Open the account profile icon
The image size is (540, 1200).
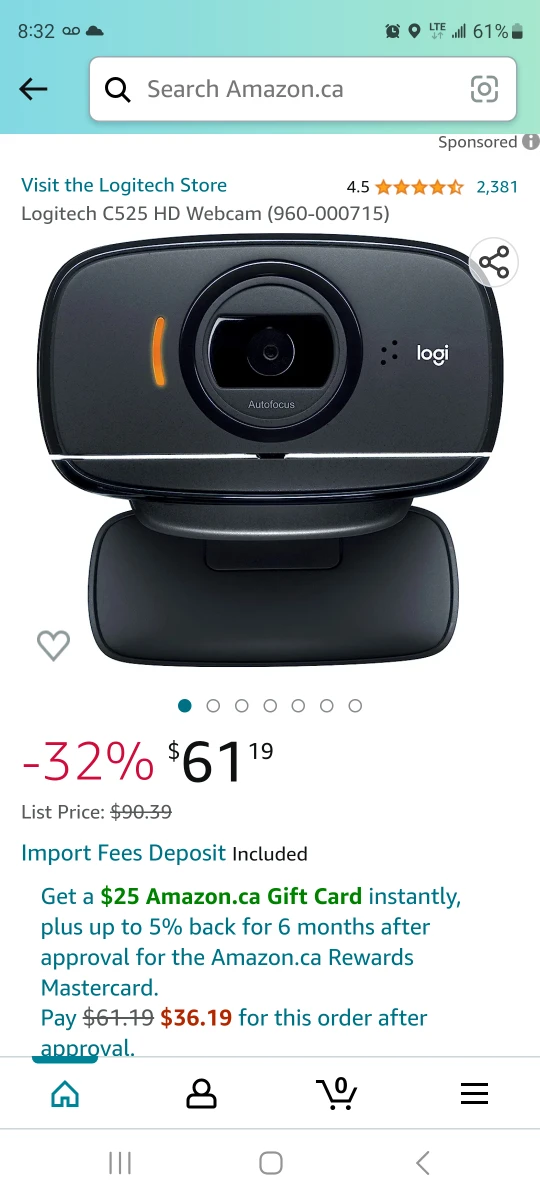click(201, 1093)
